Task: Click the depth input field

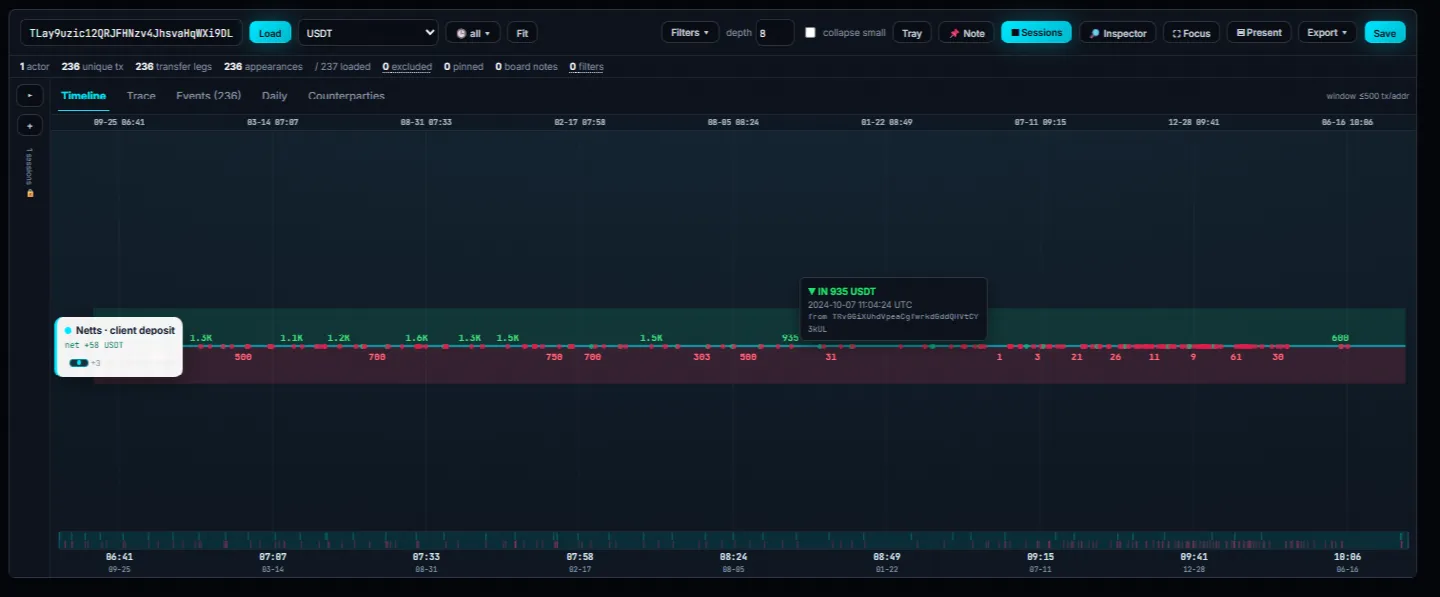Action: tap(775, 33)
